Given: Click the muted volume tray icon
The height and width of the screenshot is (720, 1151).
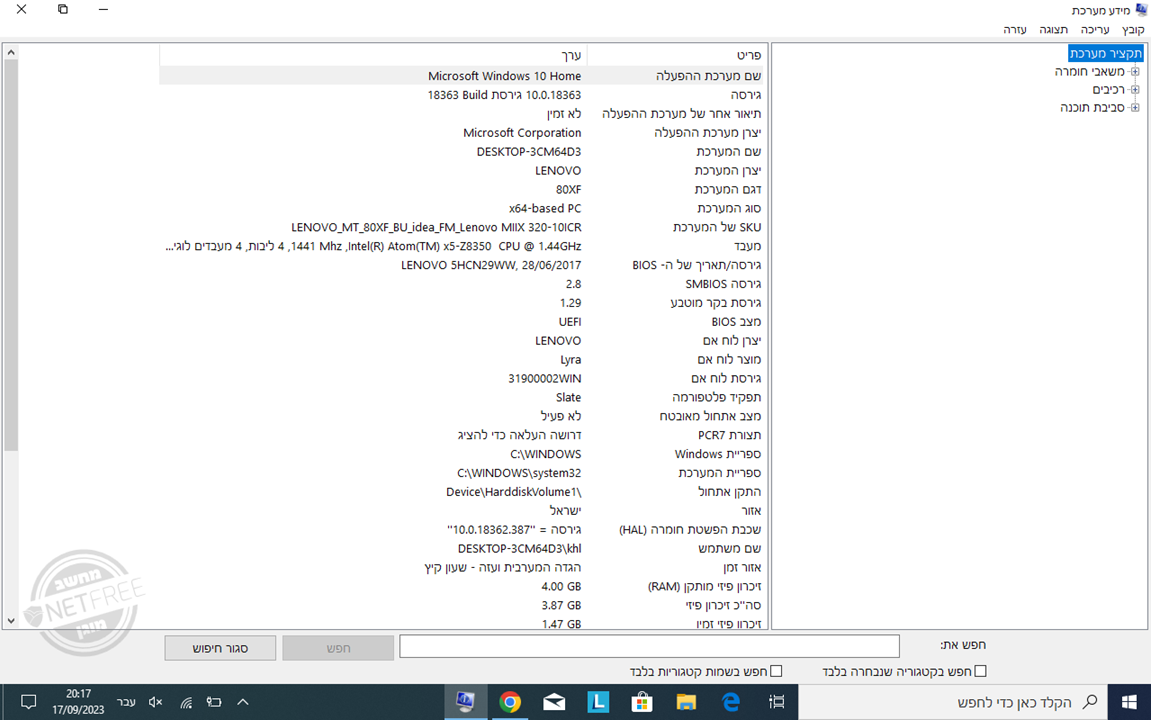Looking at the screenshot, I should click(x=155, y=702).
